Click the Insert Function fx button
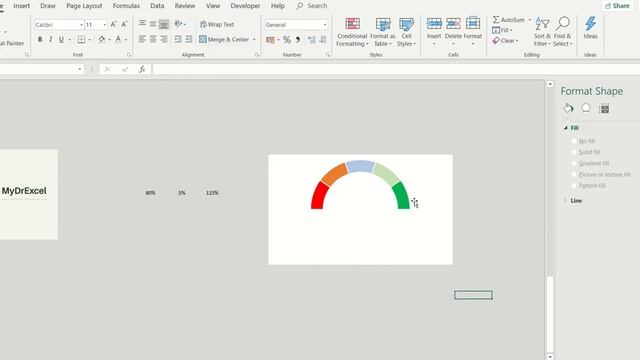640x360 pixels. click(142, 69)
